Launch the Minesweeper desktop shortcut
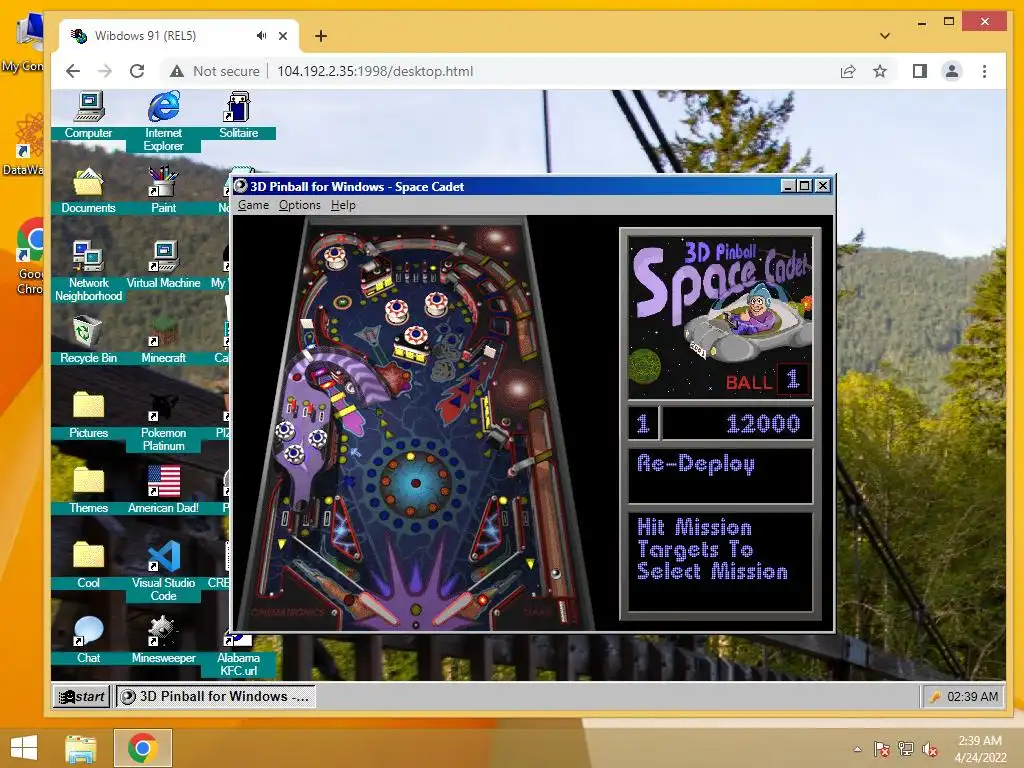This screenshot has height=768, width=1024. click(163, 640)
